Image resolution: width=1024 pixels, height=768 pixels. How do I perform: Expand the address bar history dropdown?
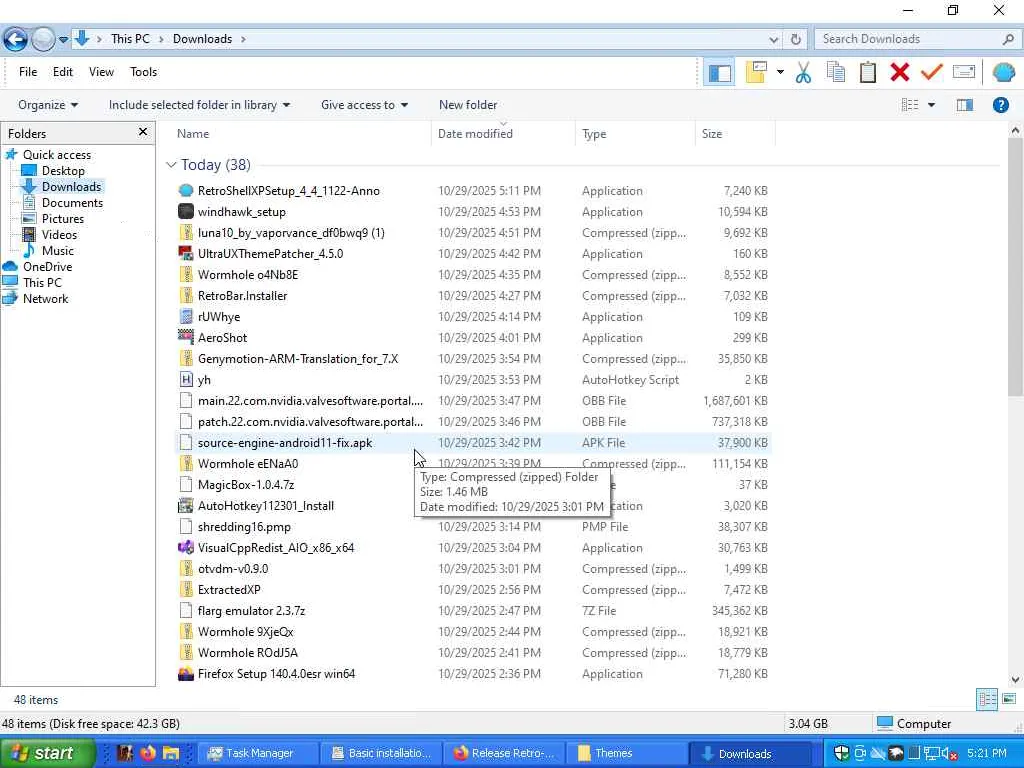773,40
